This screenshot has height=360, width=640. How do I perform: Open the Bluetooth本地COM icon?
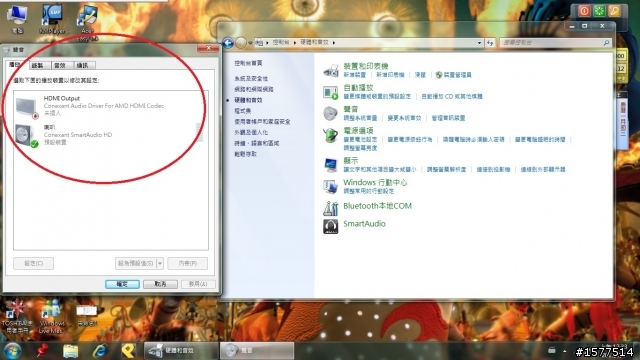330,208
